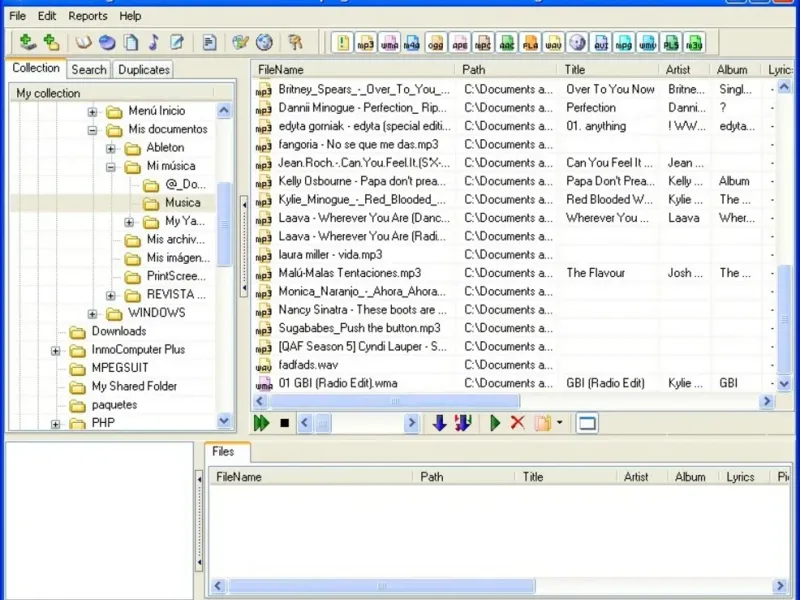Click the red X delete icon
The width and height of the screenshot is (800, 600).
518,422
